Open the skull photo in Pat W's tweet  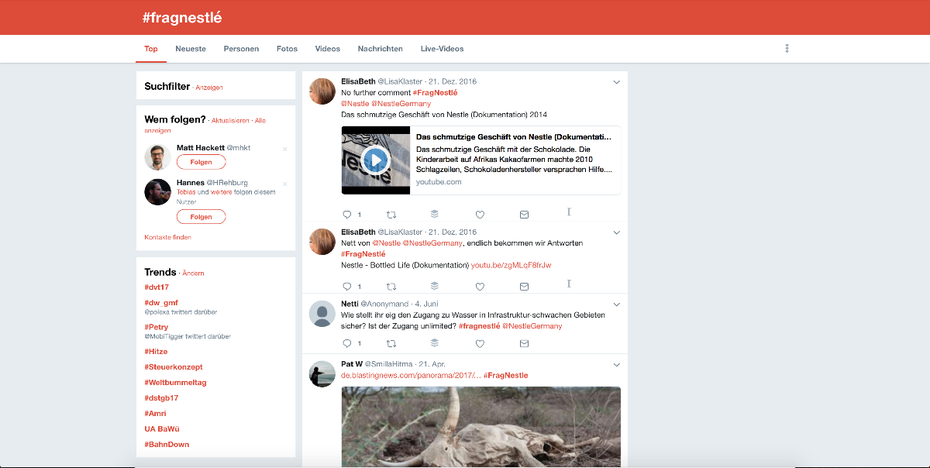[x=481, y=426]
